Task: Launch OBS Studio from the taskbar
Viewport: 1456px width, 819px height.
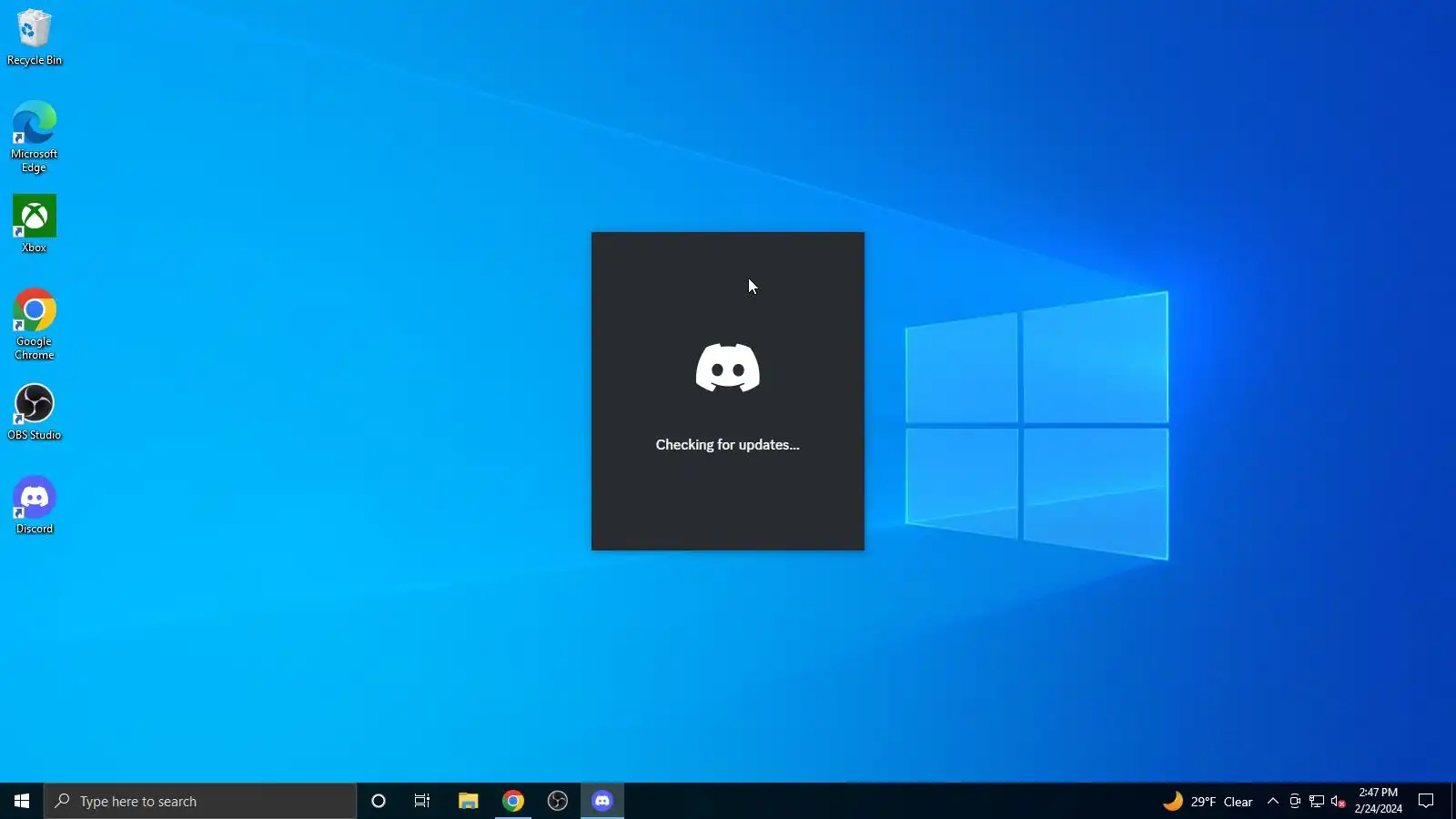Action: (558, 801)
